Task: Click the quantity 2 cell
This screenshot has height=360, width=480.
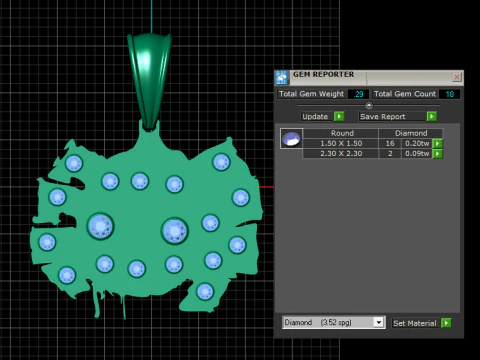Action: (390, 154)
